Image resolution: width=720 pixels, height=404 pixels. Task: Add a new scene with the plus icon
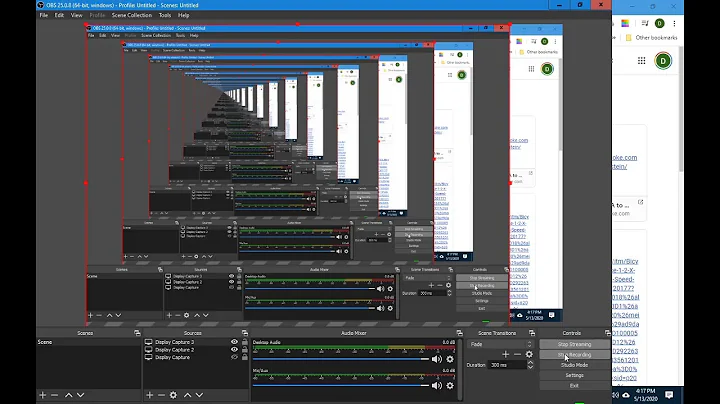pos(43,395)
